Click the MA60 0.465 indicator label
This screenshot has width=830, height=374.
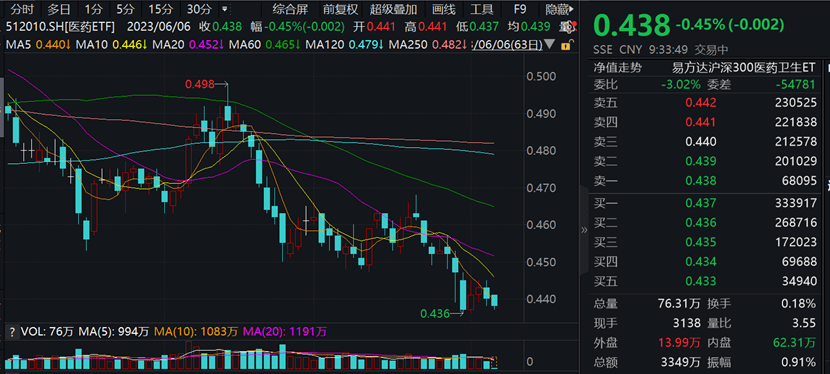[264, 45]
